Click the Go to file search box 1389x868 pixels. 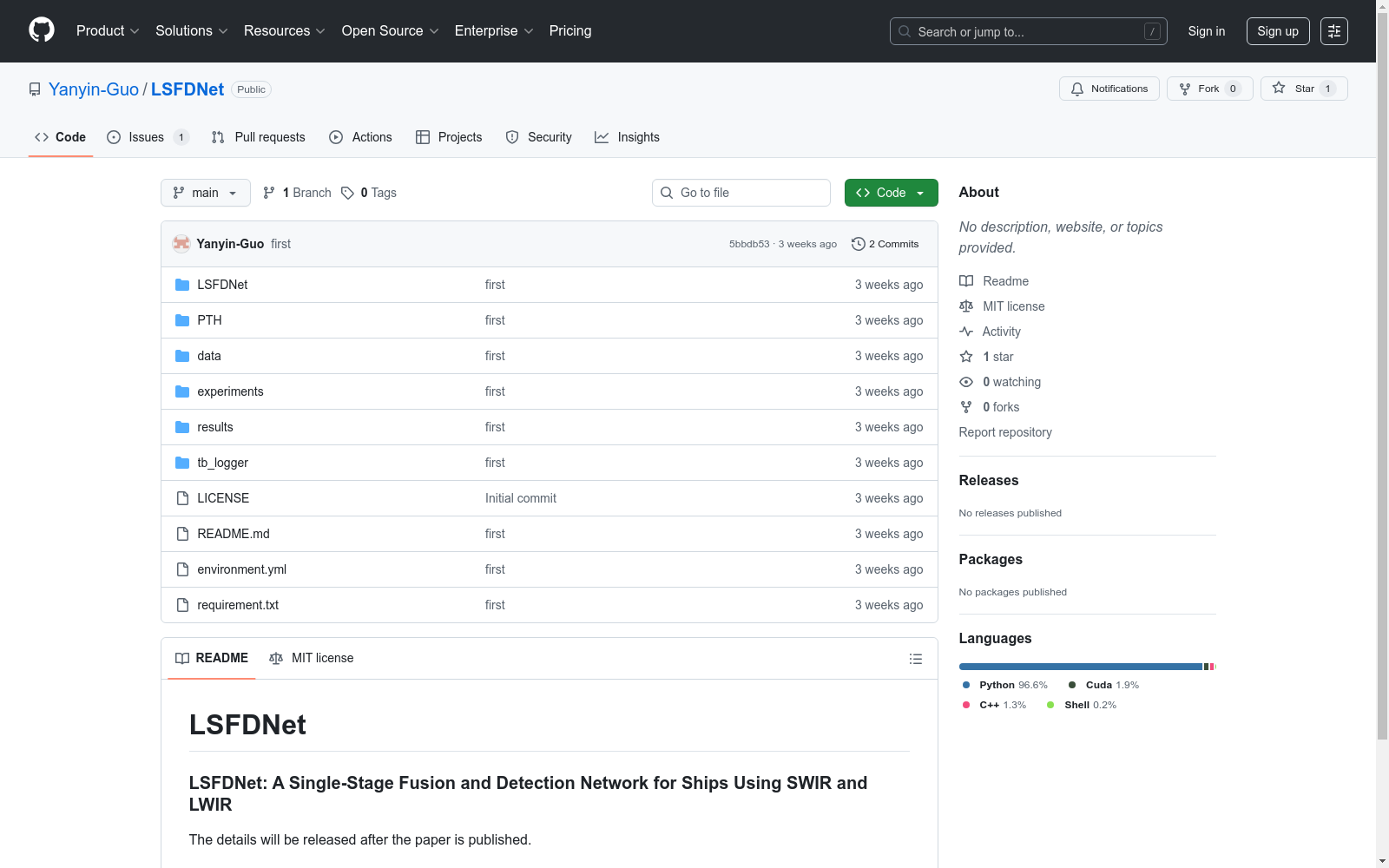[741, 193]
